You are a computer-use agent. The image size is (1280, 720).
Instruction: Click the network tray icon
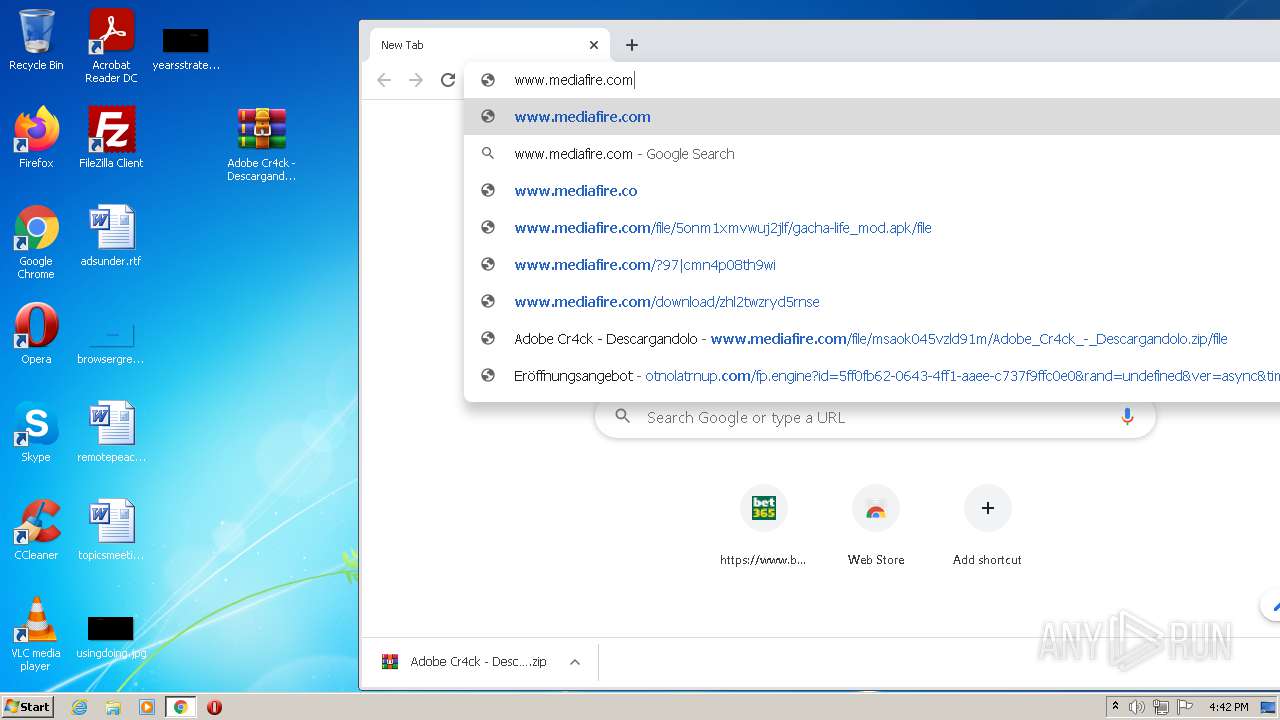(1161, 707)
